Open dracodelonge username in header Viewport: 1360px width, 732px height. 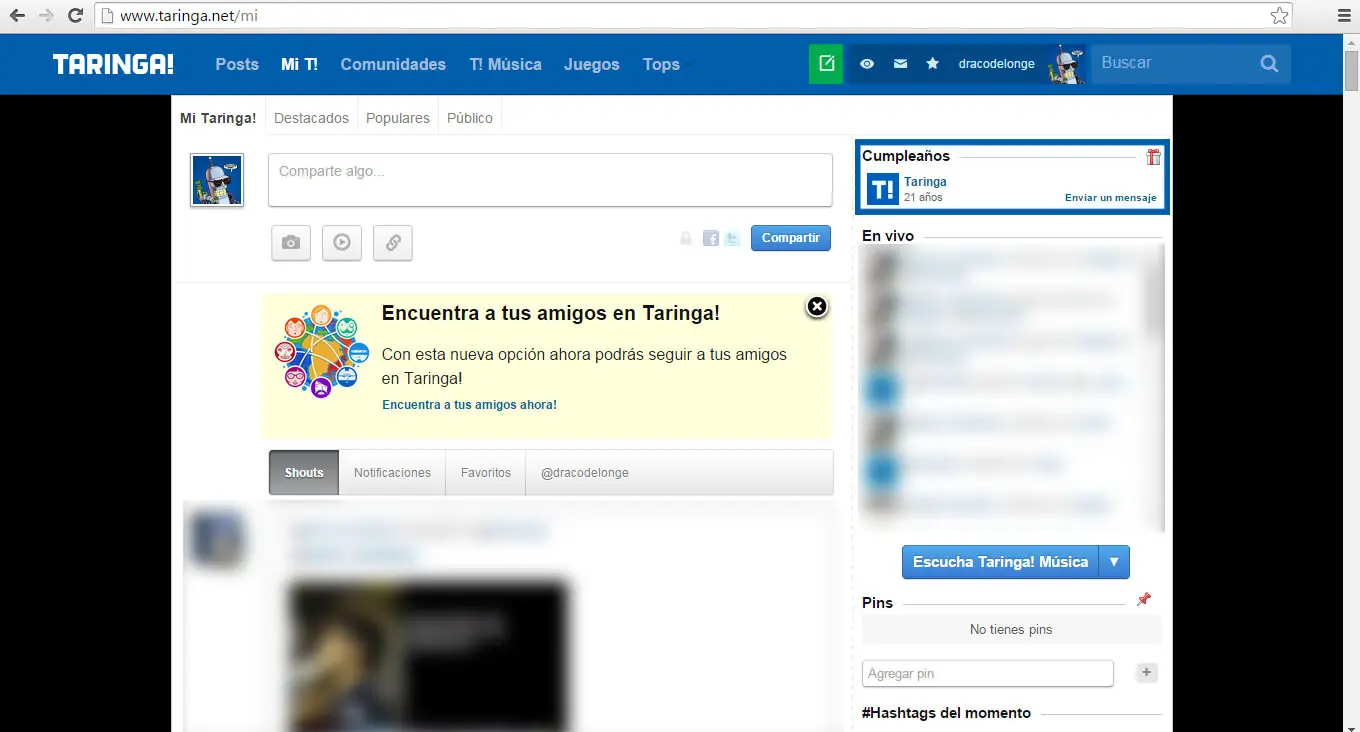point(997,64)
